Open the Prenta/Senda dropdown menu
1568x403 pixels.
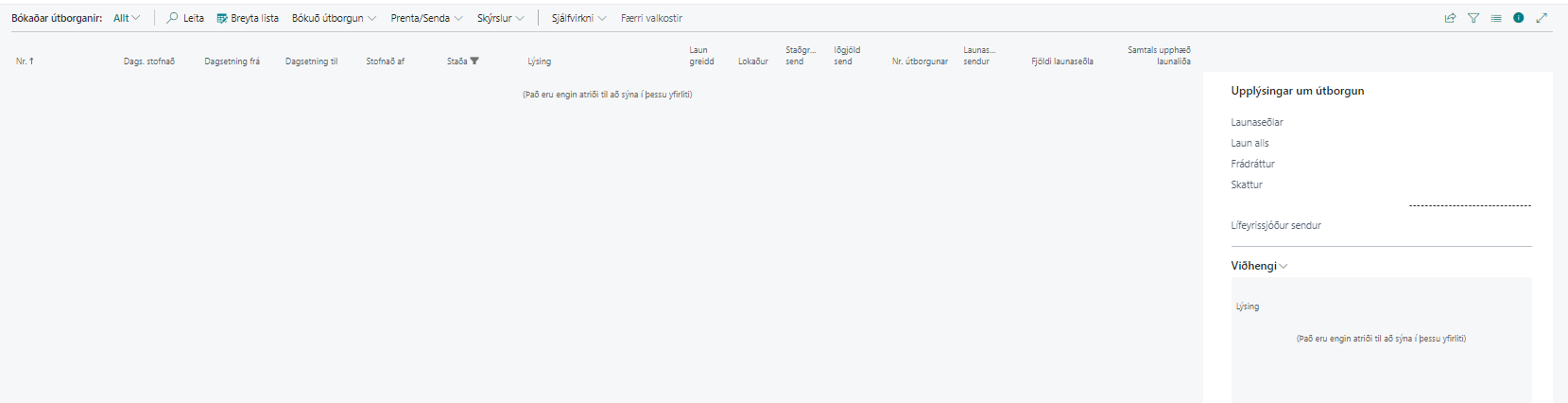(426, 18)
